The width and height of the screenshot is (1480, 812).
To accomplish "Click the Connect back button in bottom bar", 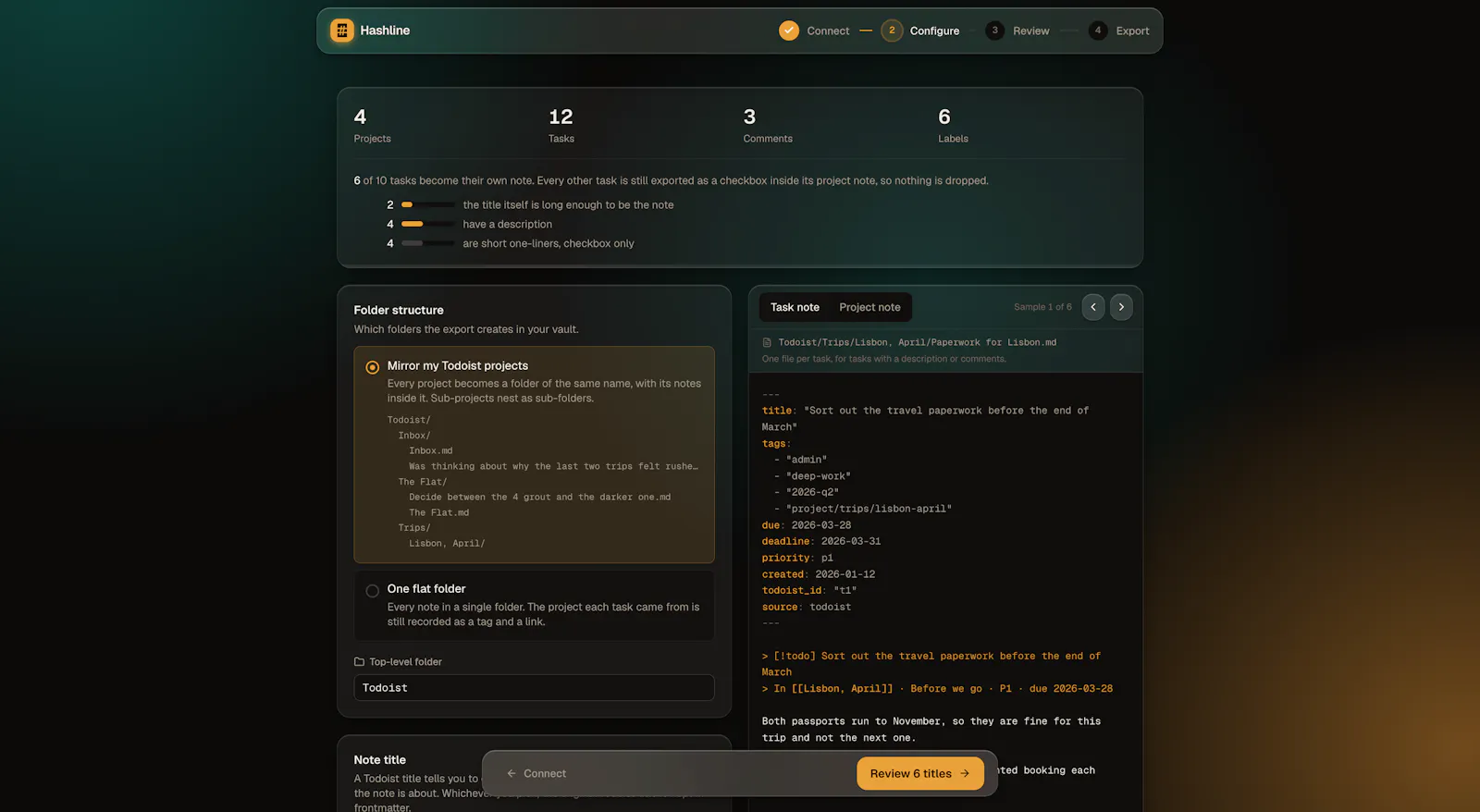I will 536,774.
